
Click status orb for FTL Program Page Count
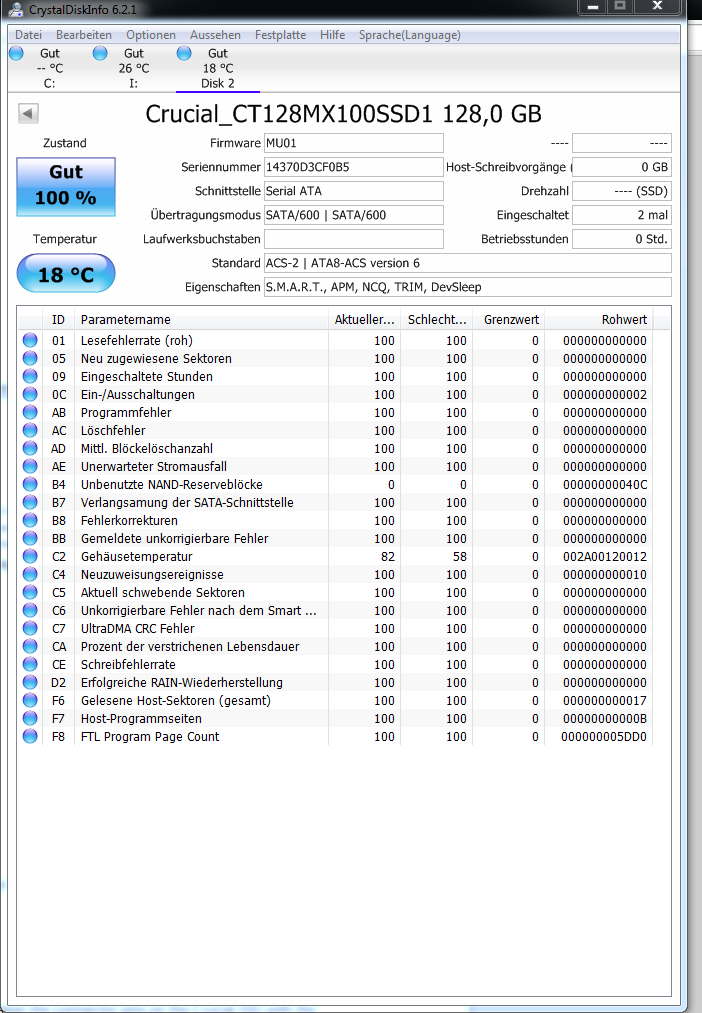point(30,736)
